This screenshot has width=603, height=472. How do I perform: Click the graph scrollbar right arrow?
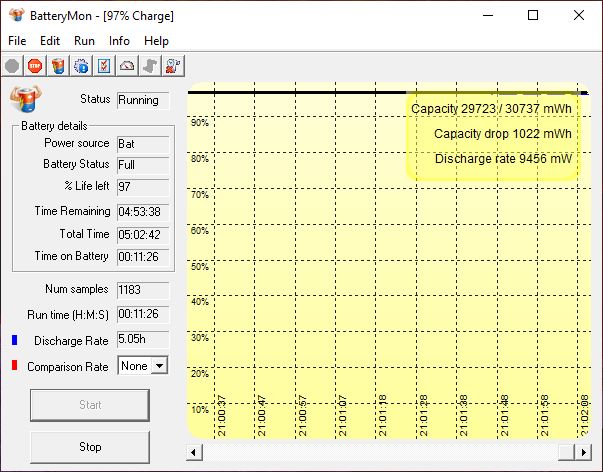click(584, 452)
